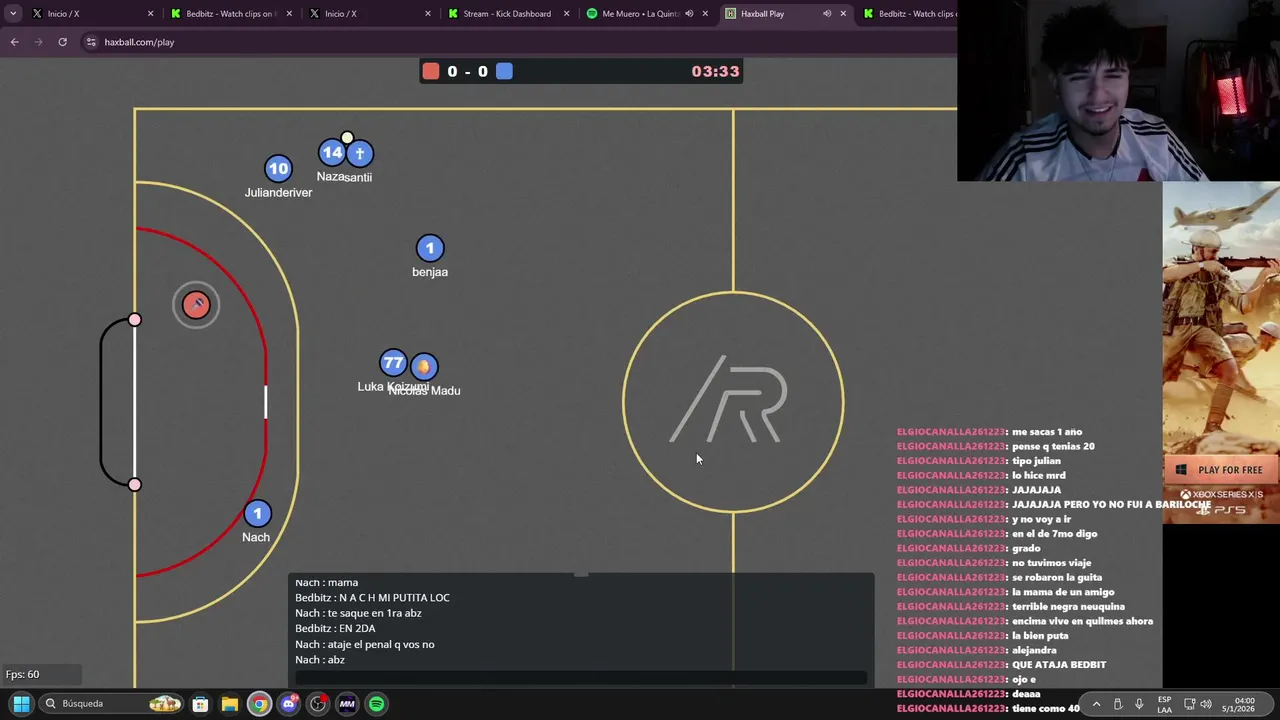Reload the haxball page
The width and height of the screenshot is (1280, 720).
[62, 42]
